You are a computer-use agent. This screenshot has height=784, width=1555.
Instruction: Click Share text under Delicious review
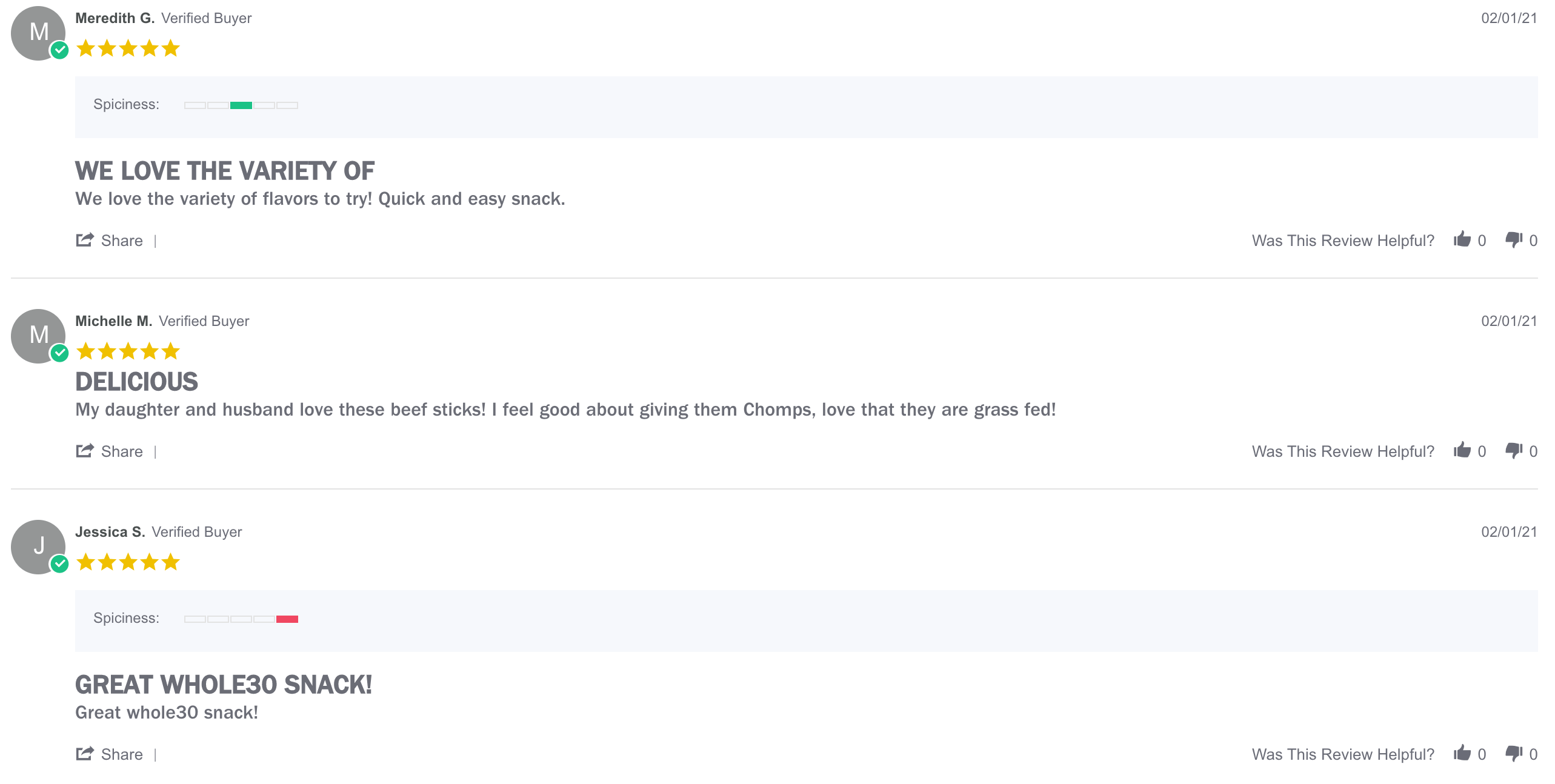(x=122, y=451)
